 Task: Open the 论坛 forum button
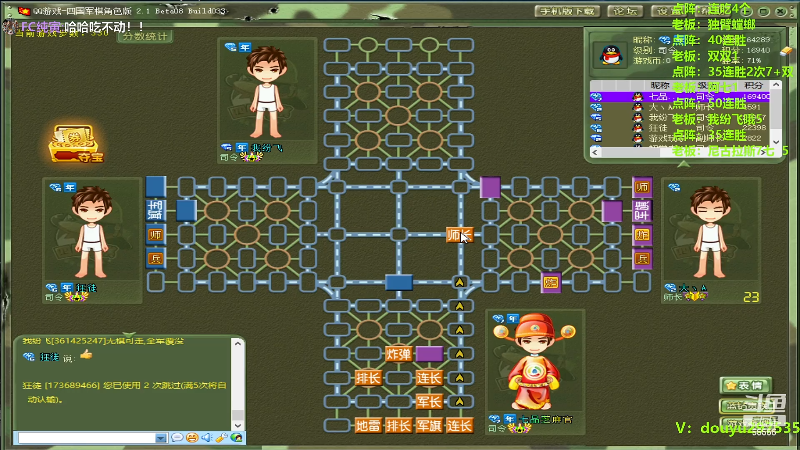[626, 11]
